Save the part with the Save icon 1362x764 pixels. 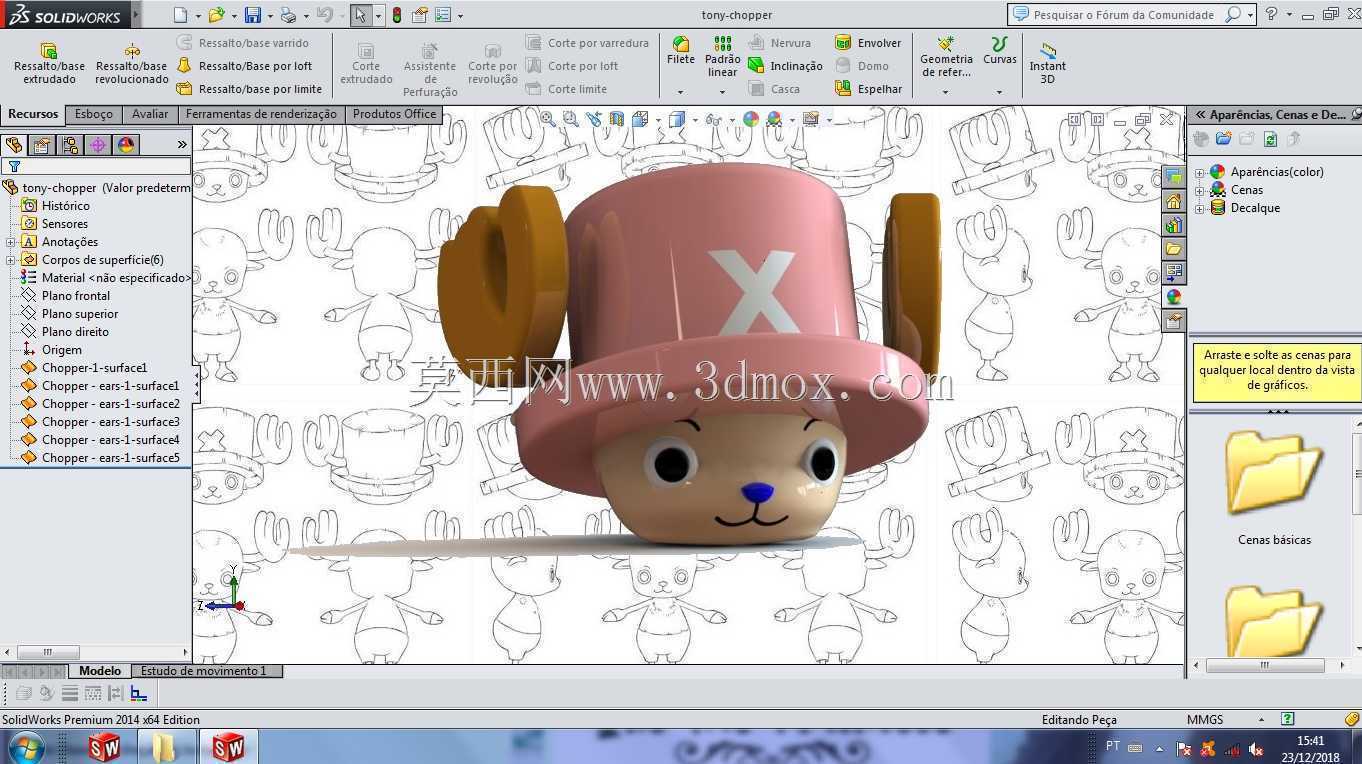253,15
